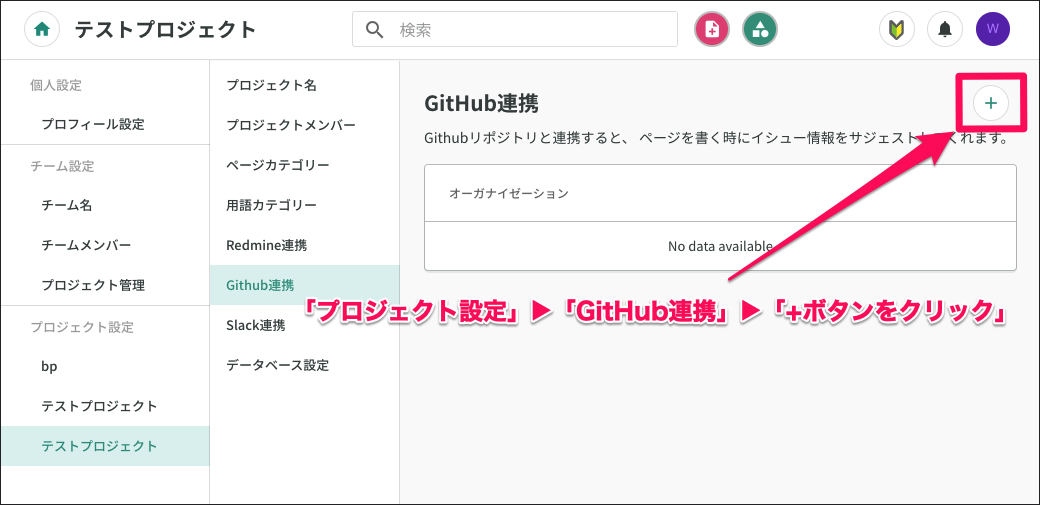Open プロフィール設定 in sidebar
1040x505 pixels.
(x=93, y=124)
